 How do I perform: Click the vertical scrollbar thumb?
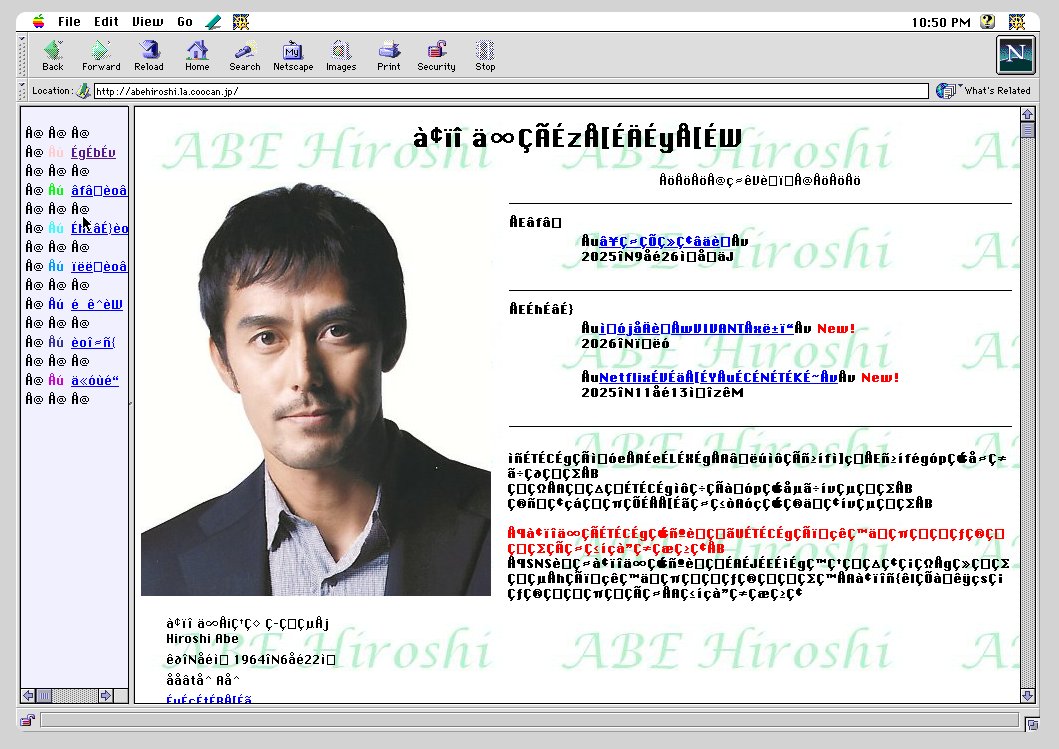(x=1027, y=130)
